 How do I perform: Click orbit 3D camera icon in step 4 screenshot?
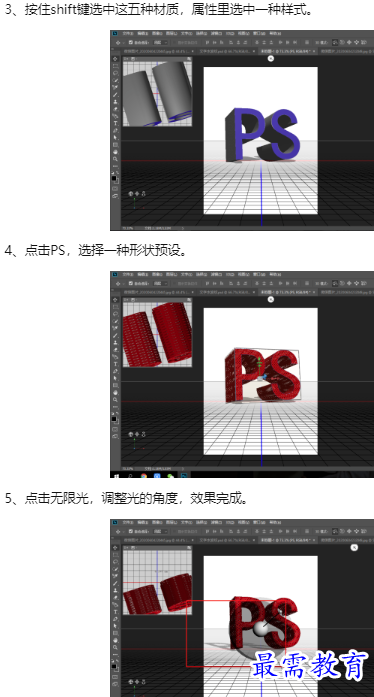131,435
